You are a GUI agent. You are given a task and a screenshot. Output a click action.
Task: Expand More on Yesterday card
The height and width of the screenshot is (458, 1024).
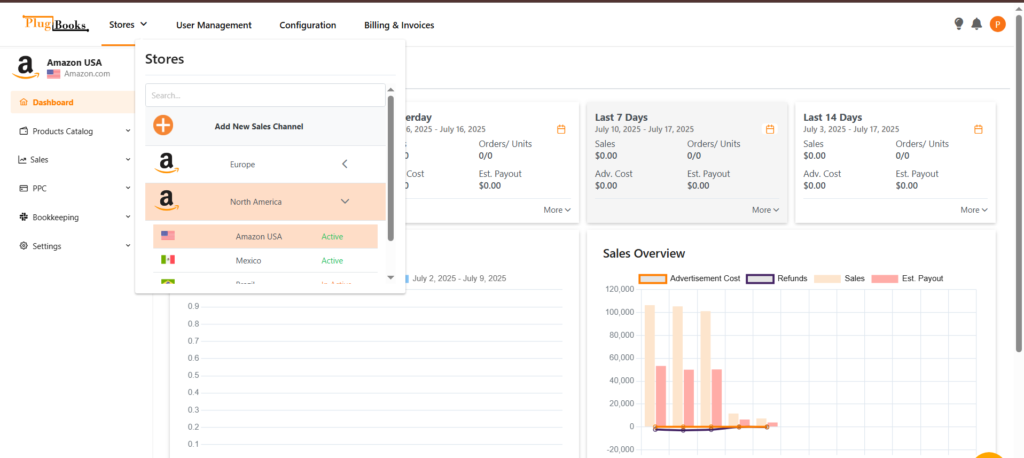(x=557, y=210)
